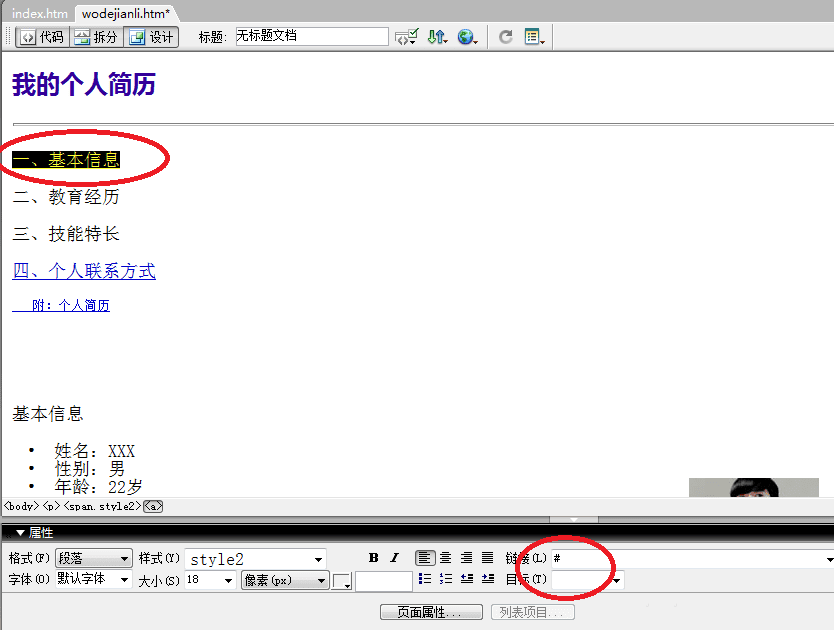Apply ordered list icon
834x630 pixels.
pyautogui.click(x=446, y=578)
